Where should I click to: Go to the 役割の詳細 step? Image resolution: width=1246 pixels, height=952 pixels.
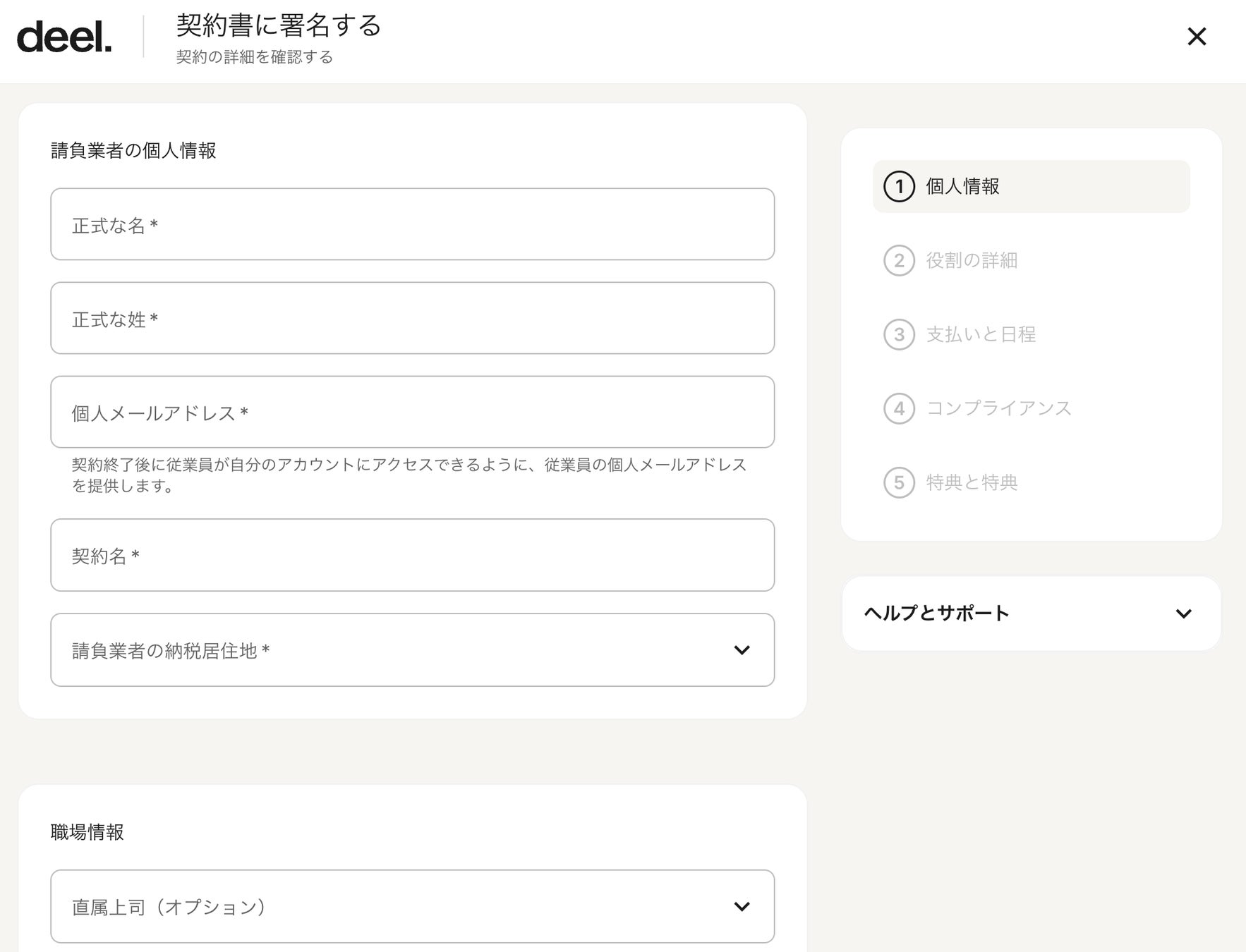pyautogui.click(x=972, y=261)
